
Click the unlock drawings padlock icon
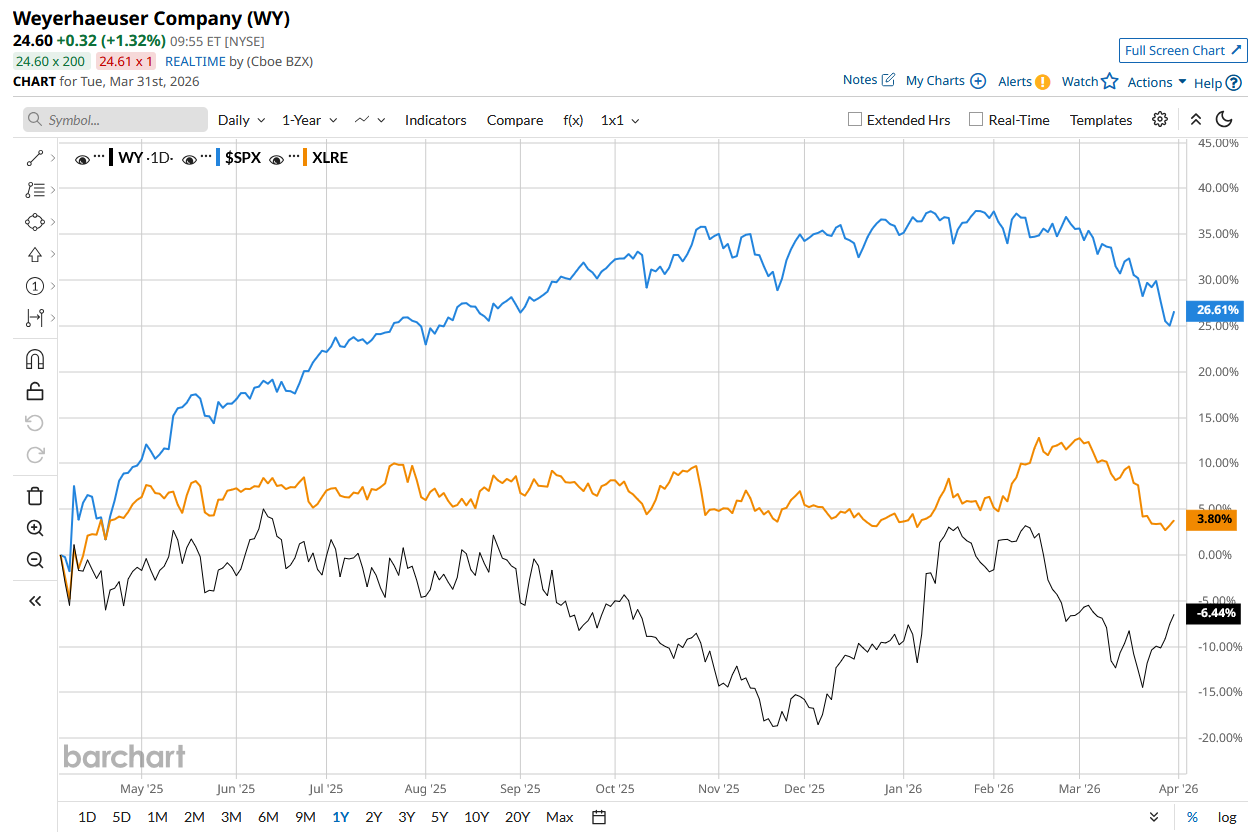click(x=35, y=391)
